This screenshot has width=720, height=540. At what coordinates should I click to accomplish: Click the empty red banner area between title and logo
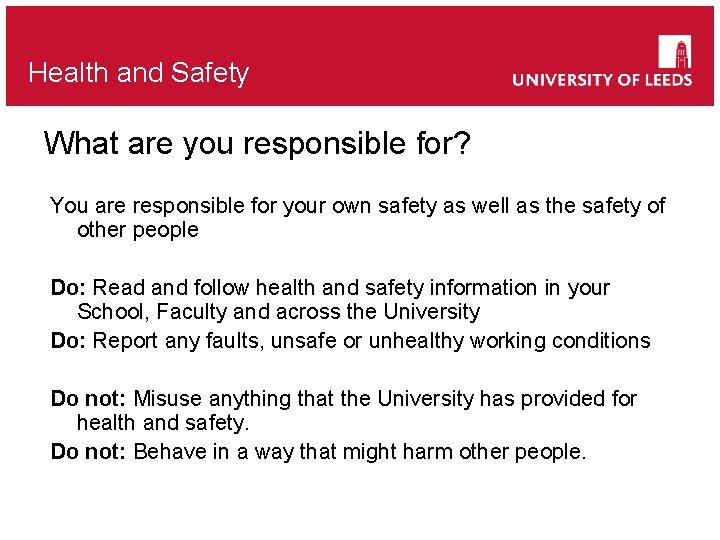(x=380, y=60)
